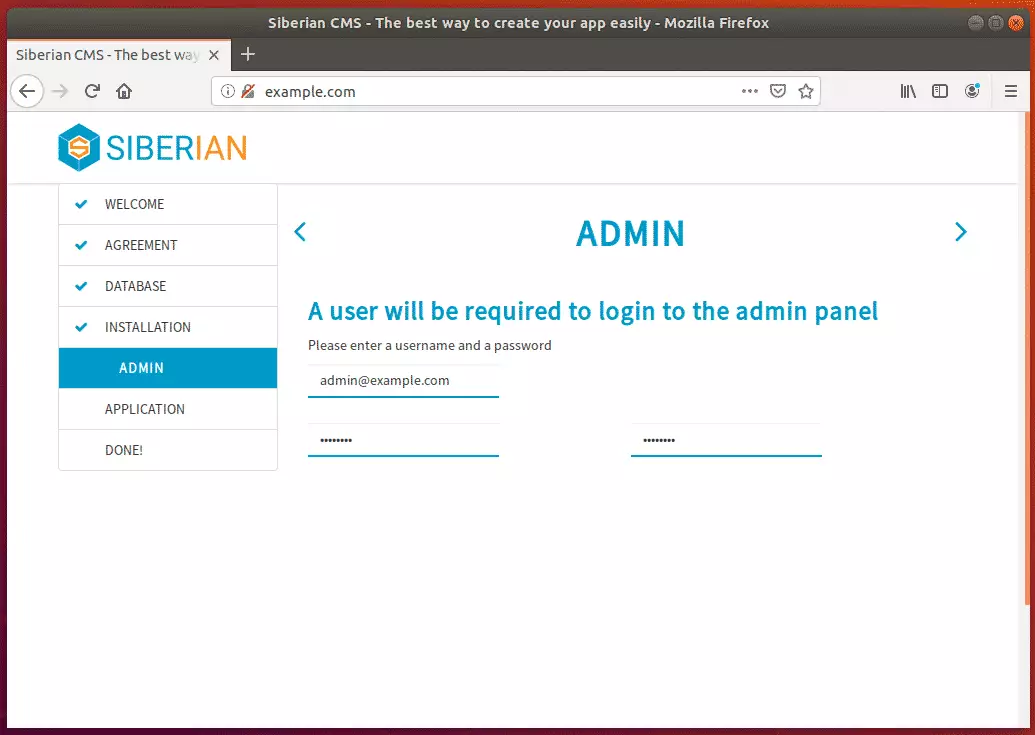
Task: Advance to next installer step arrow
Action: 961,232
